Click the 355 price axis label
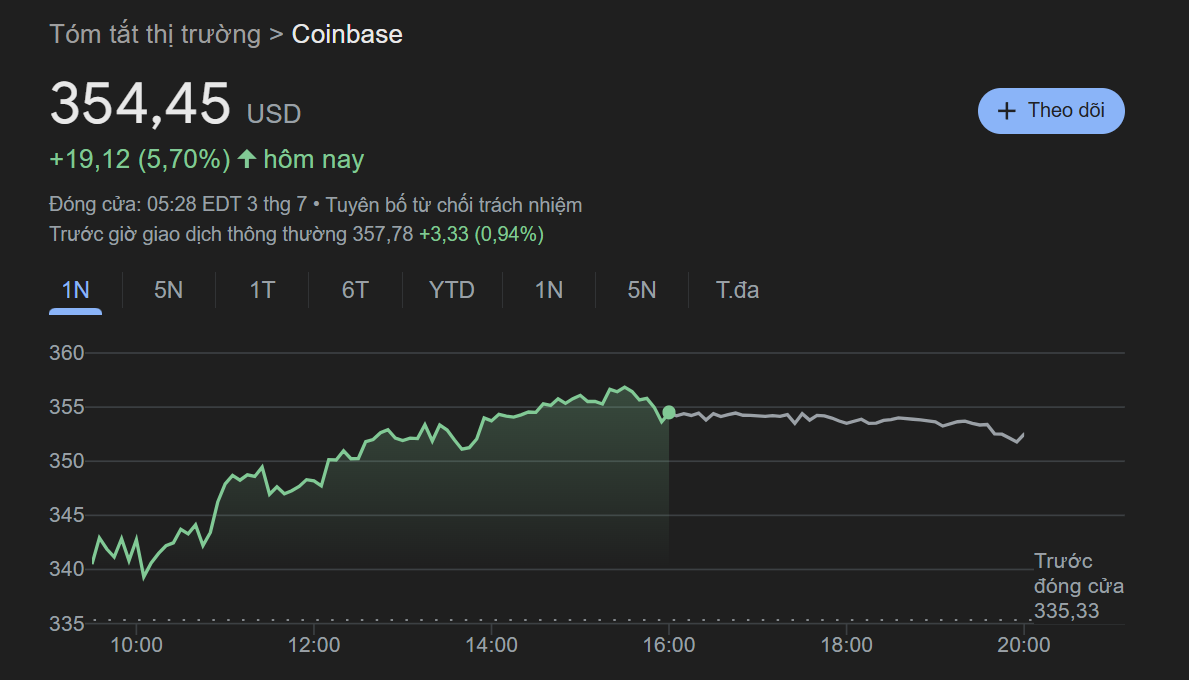The width and height of the screenshot is (1189, 680). coord(67,407)
